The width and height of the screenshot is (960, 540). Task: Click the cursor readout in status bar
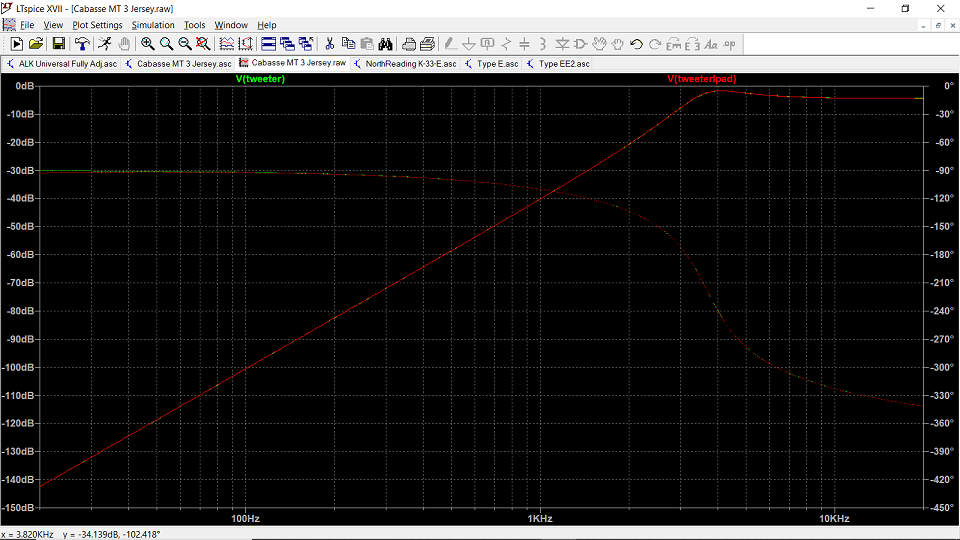81,534
